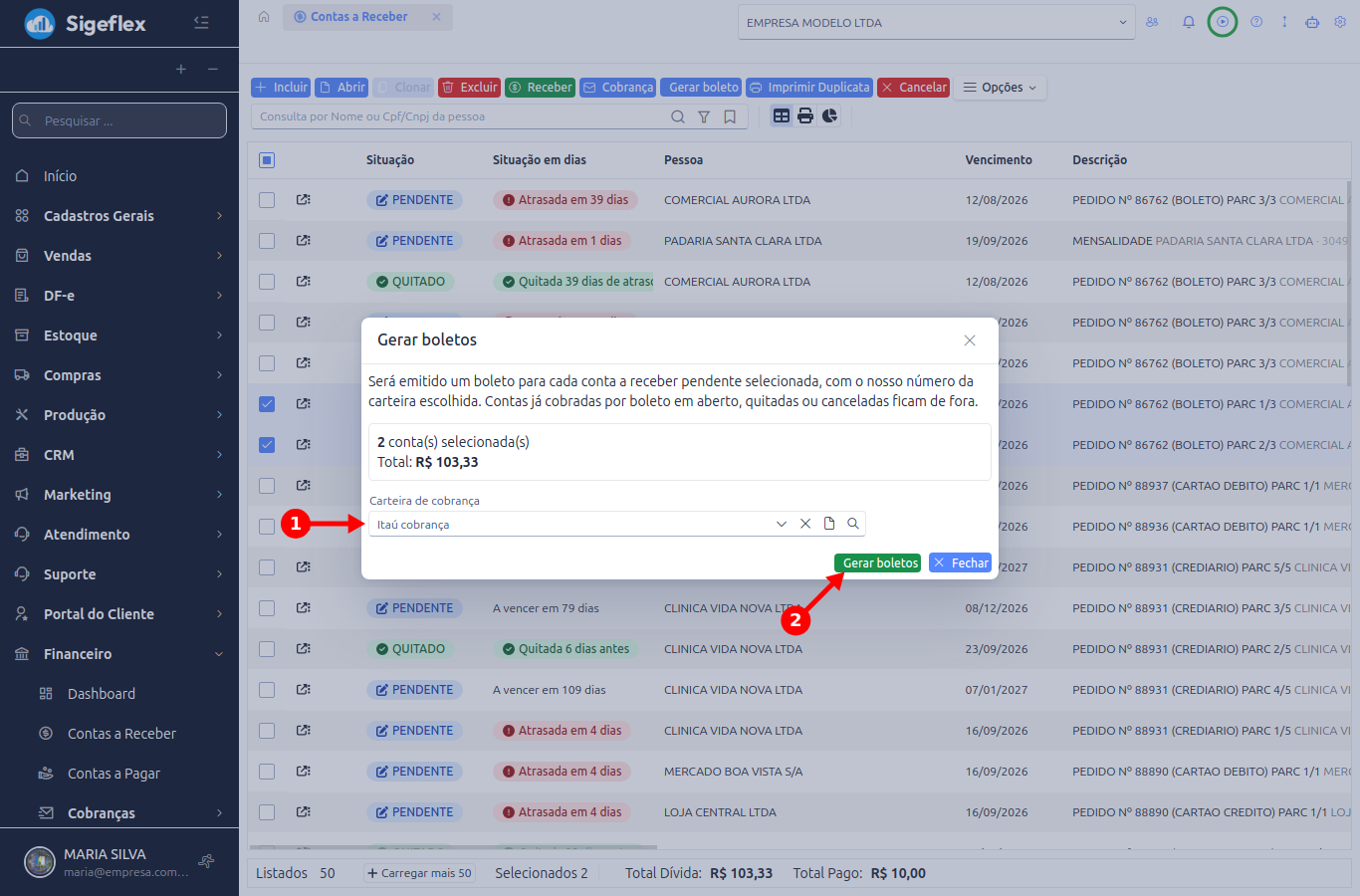Click the bookmark icon beside the filter

pos(730,116)
